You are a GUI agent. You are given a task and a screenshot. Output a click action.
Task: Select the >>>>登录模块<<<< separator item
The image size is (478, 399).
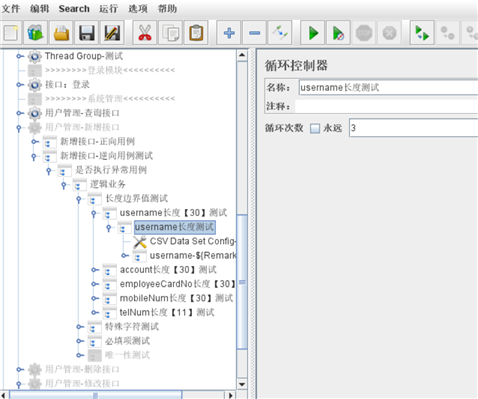pyautogui.click(x=110, y=70)
